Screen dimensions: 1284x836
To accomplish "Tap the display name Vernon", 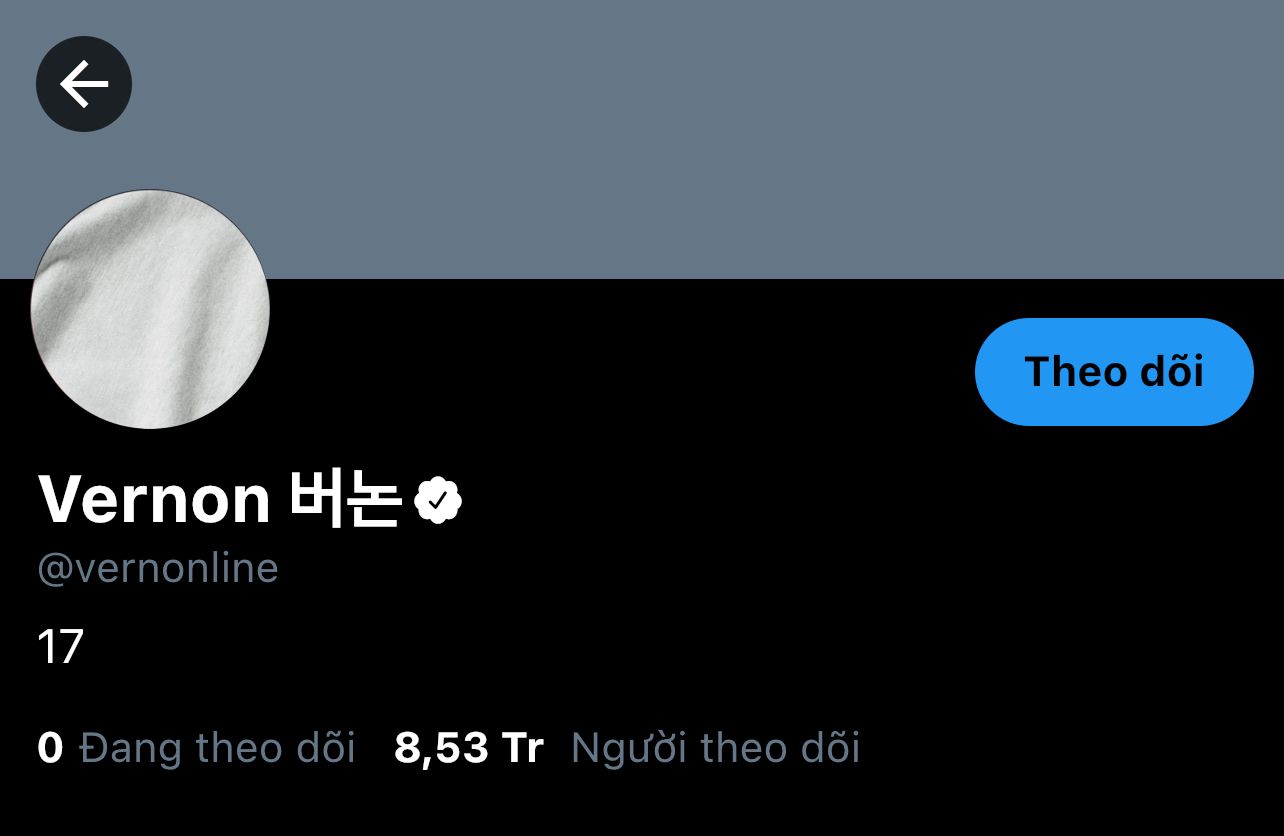I will (x=154, y=499).
